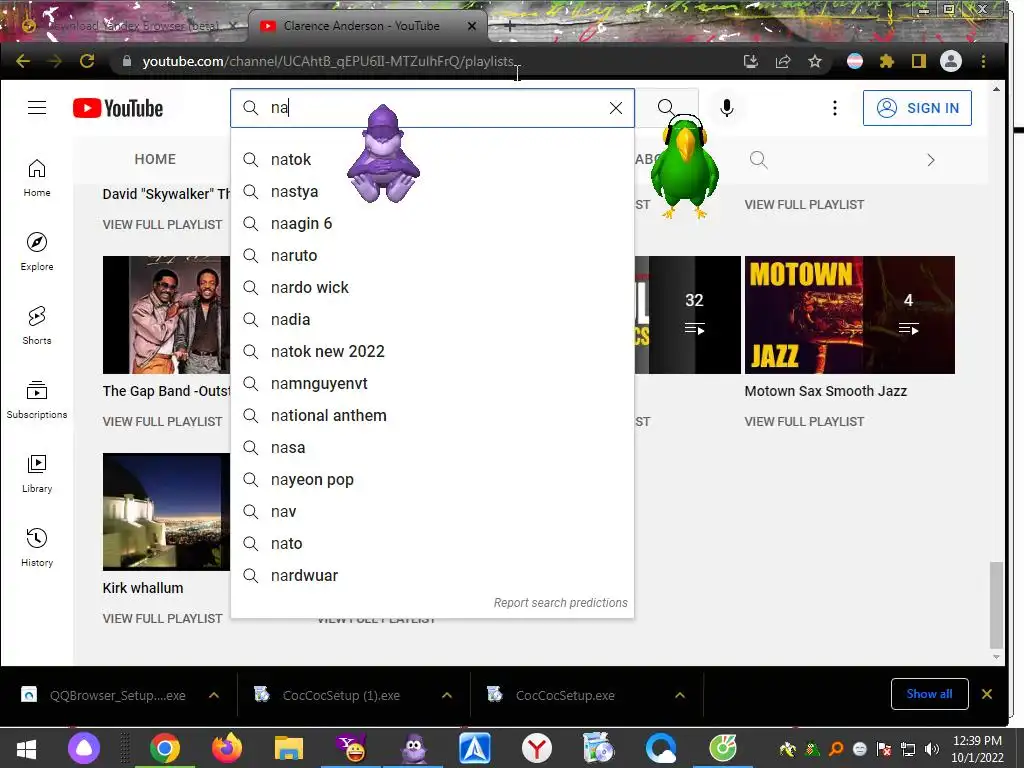Open Library in the sidebar
1024x768 pixels.
tap(37, 473)
